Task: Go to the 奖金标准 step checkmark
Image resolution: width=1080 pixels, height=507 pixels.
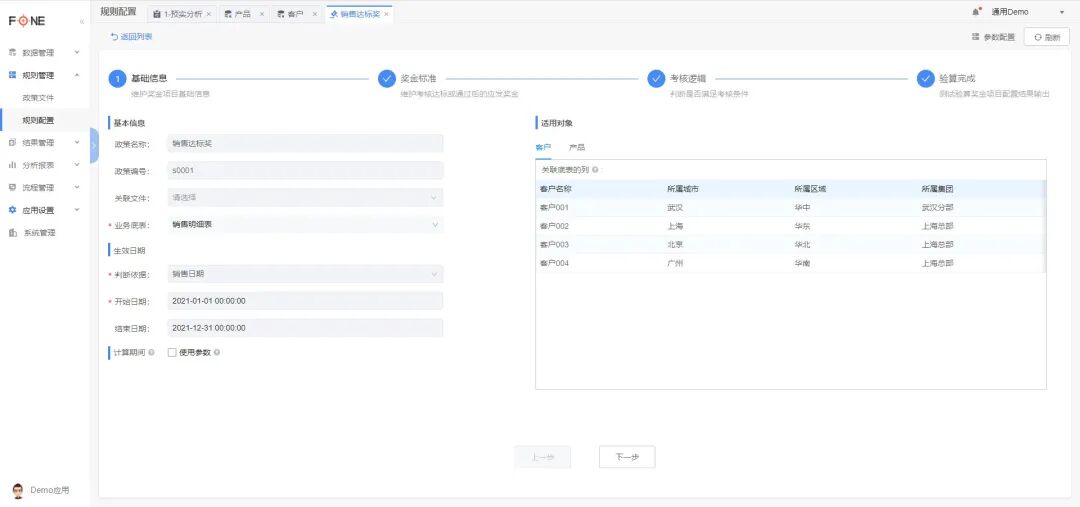Action: point(386,79)
